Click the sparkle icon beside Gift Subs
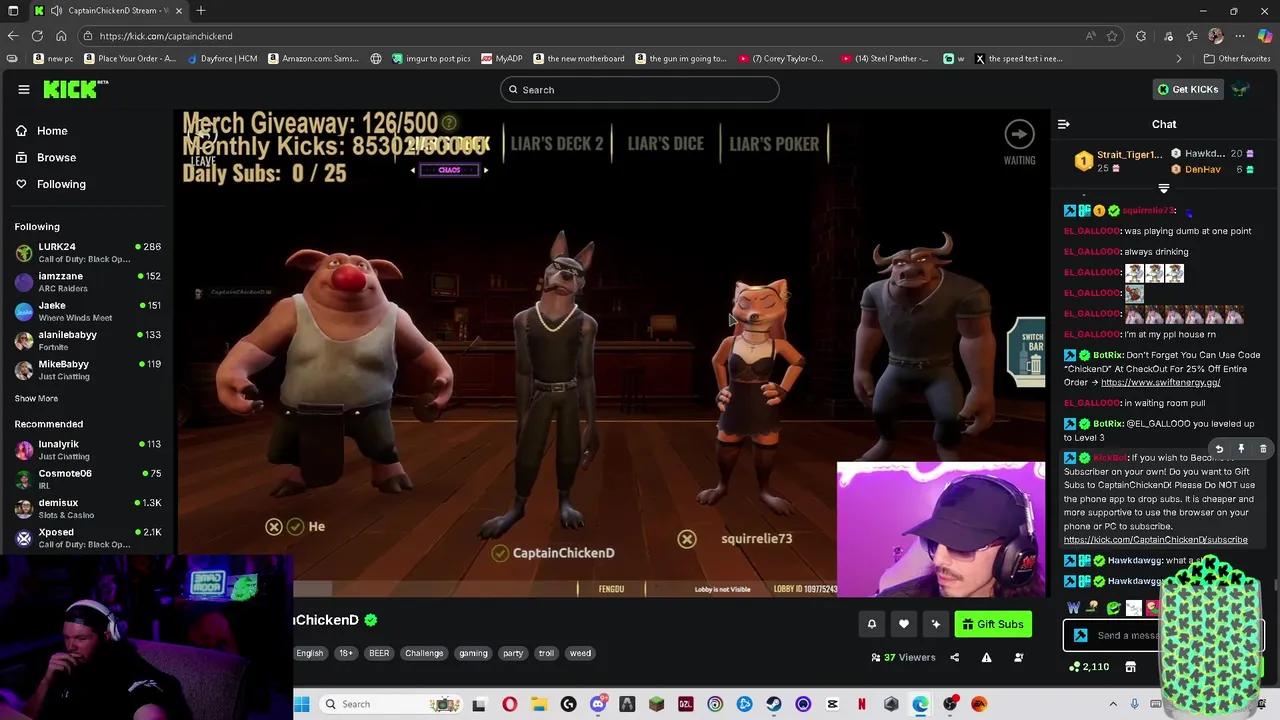The width and height of the screenshot is (1280, 720). (x=935, y=624)
